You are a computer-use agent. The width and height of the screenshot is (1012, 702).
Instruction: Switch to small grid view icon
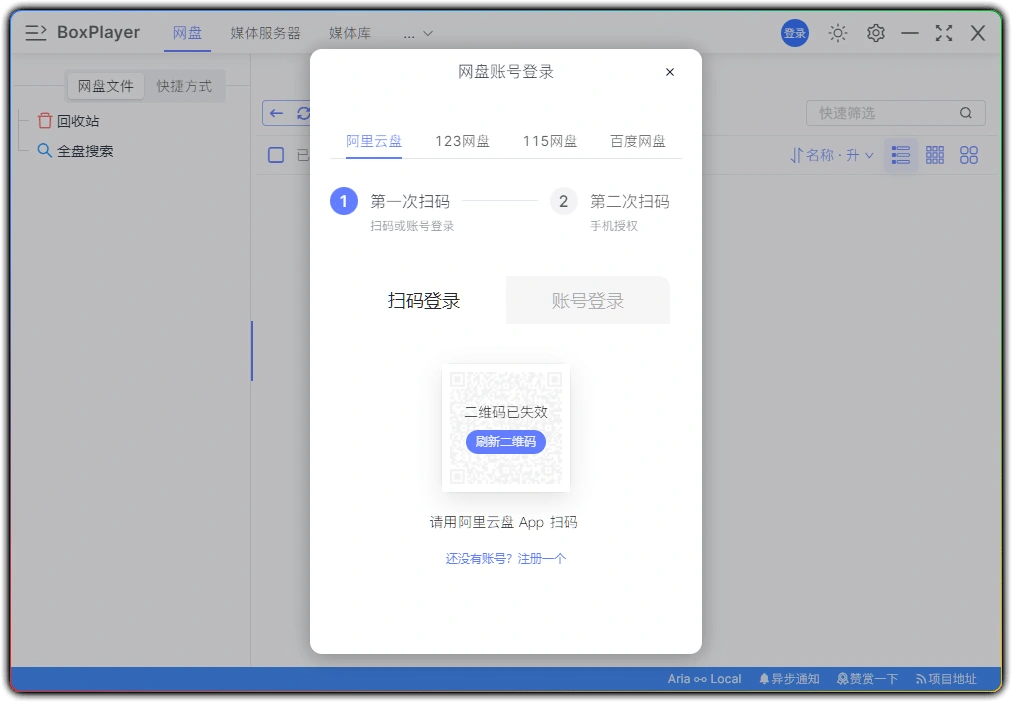pyautogui.click(x=934, y=155)
